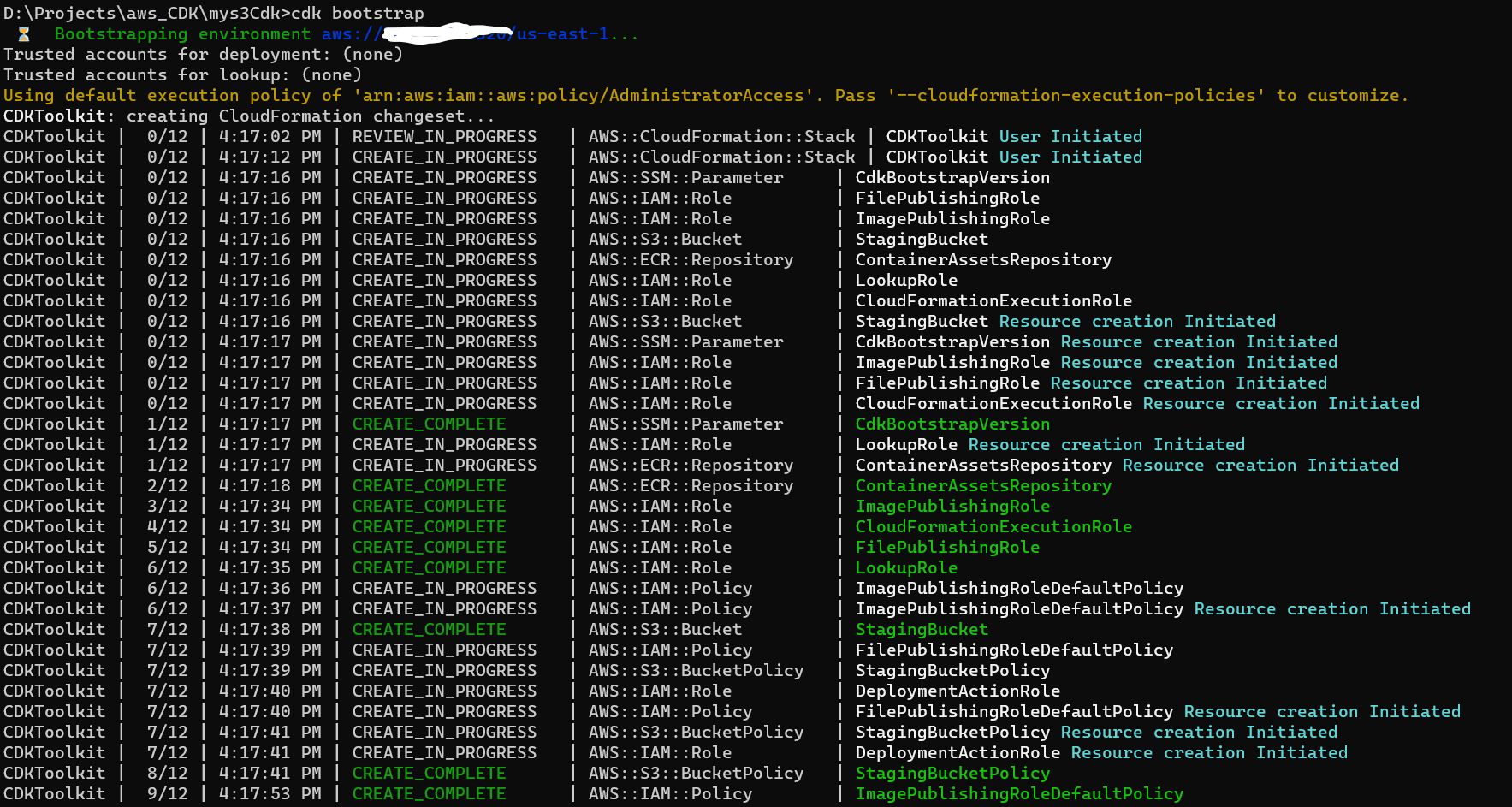Screen dimensions: 1512x807
Task: Click 'User Initiated' in the REVIEW_IN_PROGRESS row
Action: 1070,137
